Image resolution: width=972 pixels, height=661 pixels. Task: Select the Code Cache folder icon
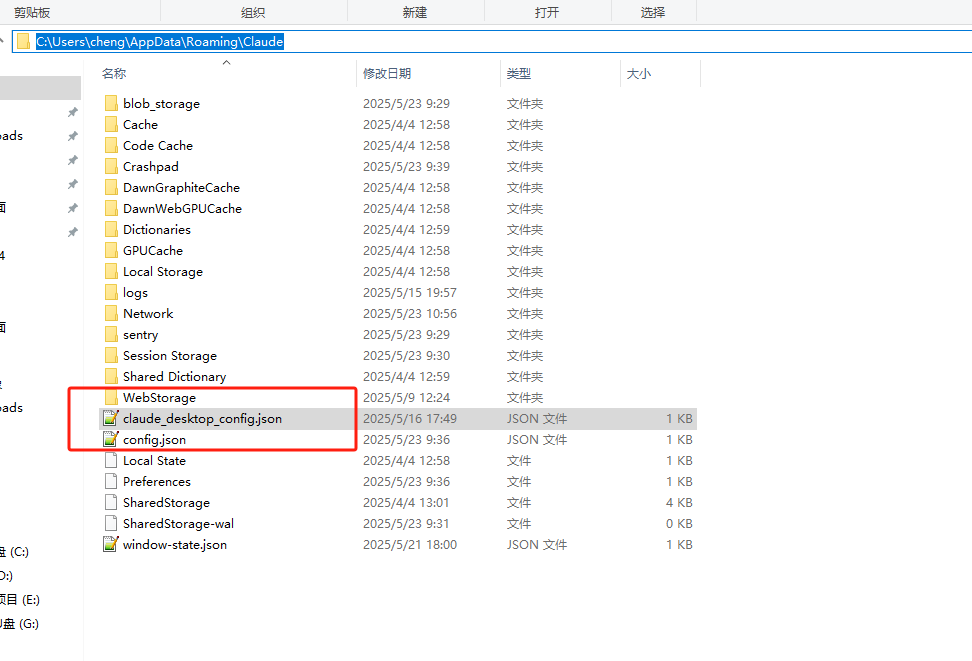click(x=111, y=146)
